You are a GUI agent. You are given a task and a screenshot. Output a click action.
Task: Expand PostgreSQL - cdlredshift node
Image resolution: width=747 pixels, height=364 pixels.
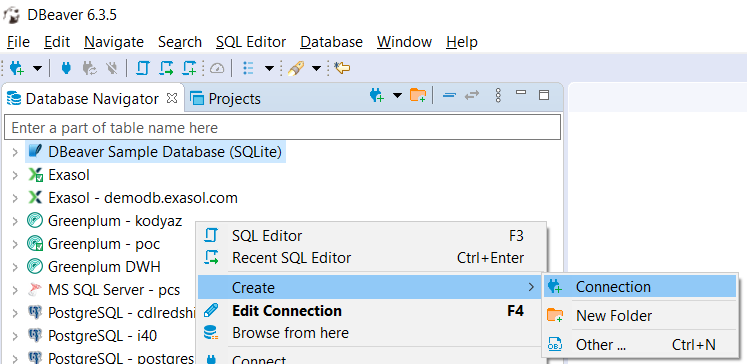(x=15, y=313)
